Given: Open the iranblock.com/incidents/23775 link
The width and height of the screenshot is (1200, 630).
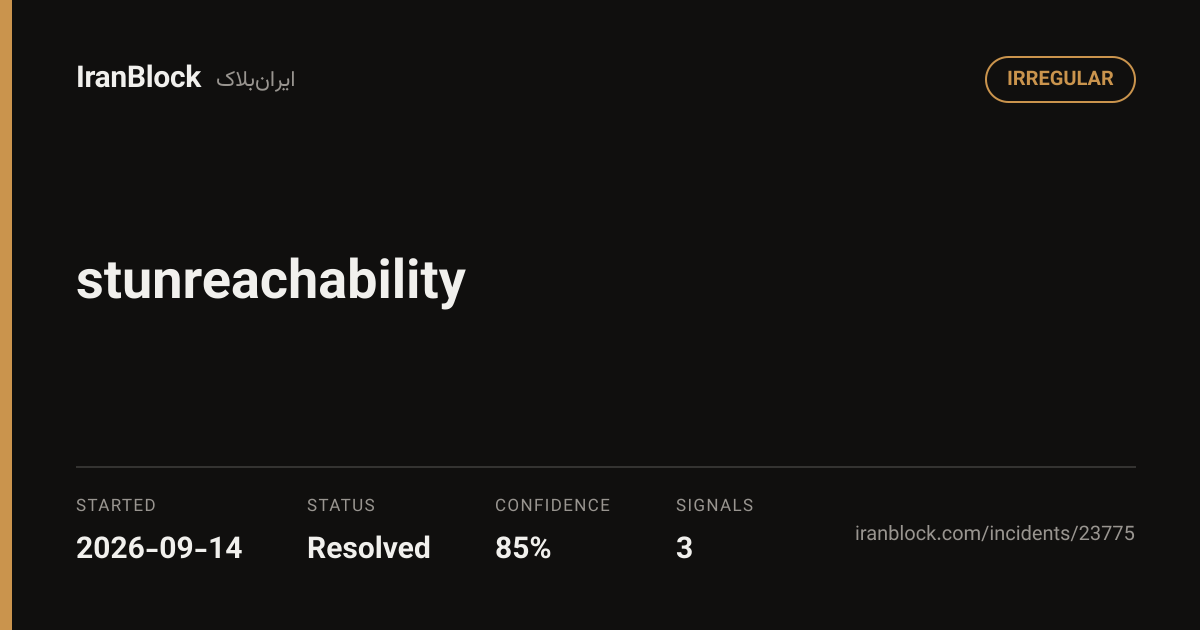Looking at the screenshot, I should (995, 534).
